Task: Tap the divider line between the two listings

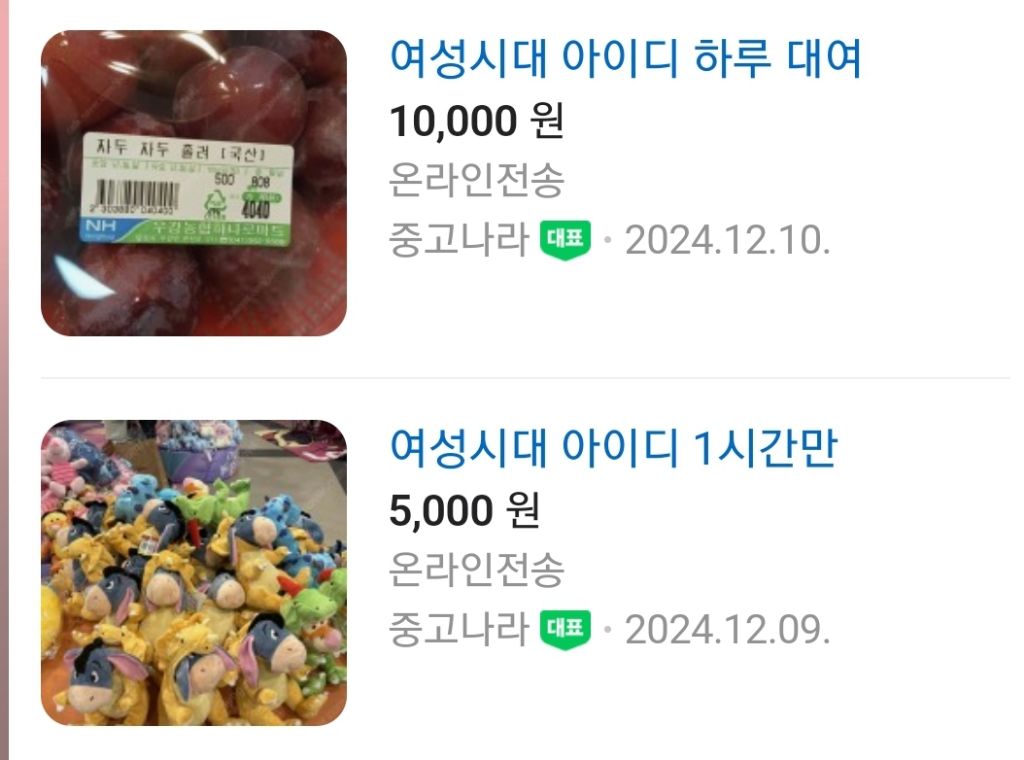Action: pyautogui.click(x=525, y=377)
